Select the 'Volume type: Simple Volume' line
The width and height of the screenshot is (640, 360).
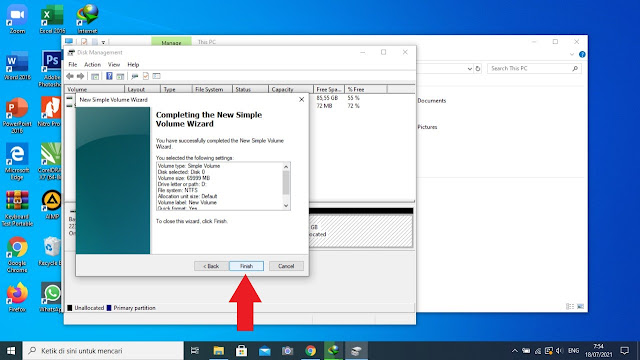[x=189, y=166]
